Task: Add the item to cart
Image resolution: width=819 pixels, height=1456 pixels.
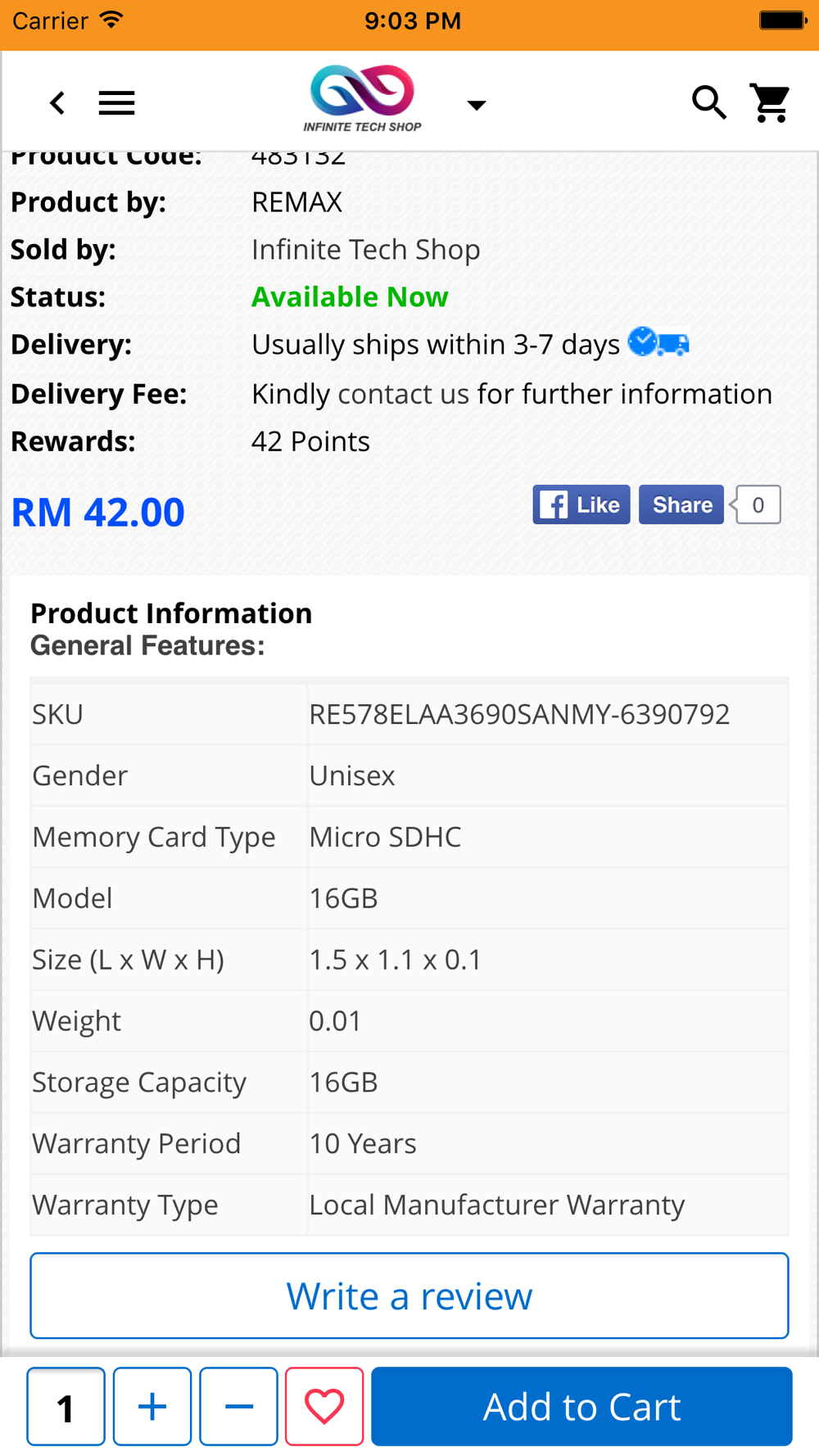Action: pos(581,1406)
